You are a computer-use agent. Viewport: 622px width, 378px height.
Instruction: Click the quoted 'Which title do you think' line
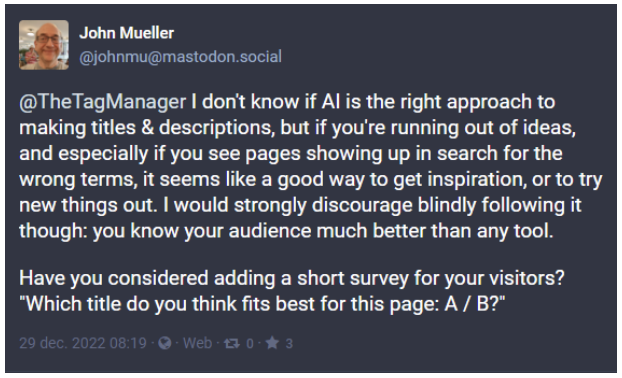click(x=262, y=304)
